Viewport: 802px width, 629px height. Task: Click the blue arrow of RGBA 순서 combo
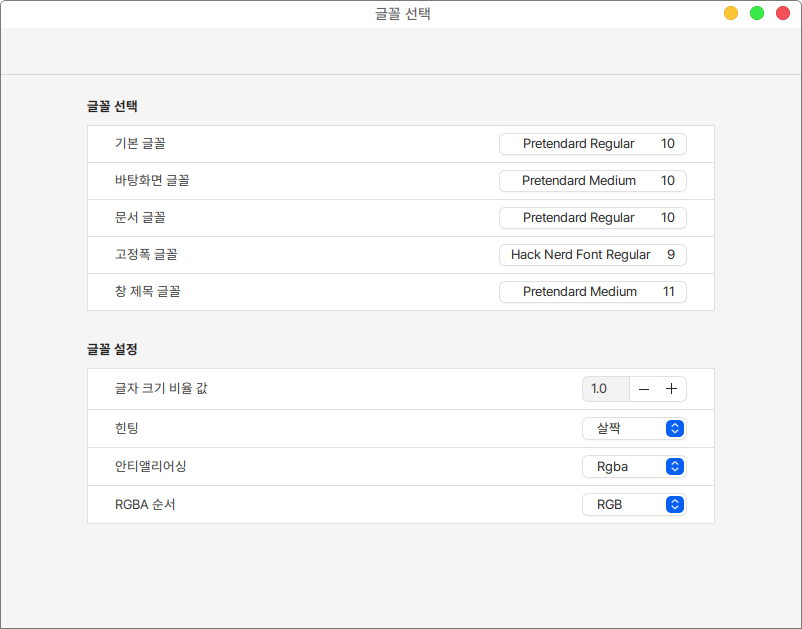tap(675, 504)
